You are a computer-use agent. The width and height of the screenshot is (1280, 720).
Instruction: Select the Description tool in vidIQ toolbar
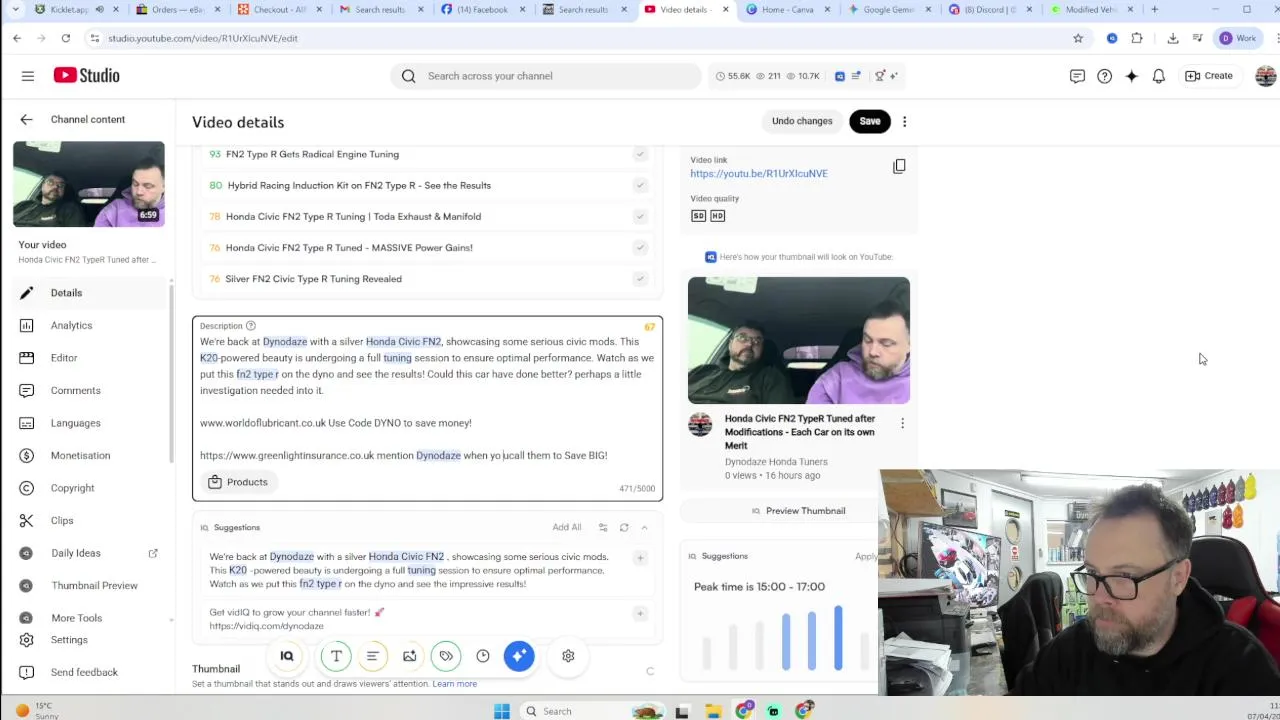point(372,656)
